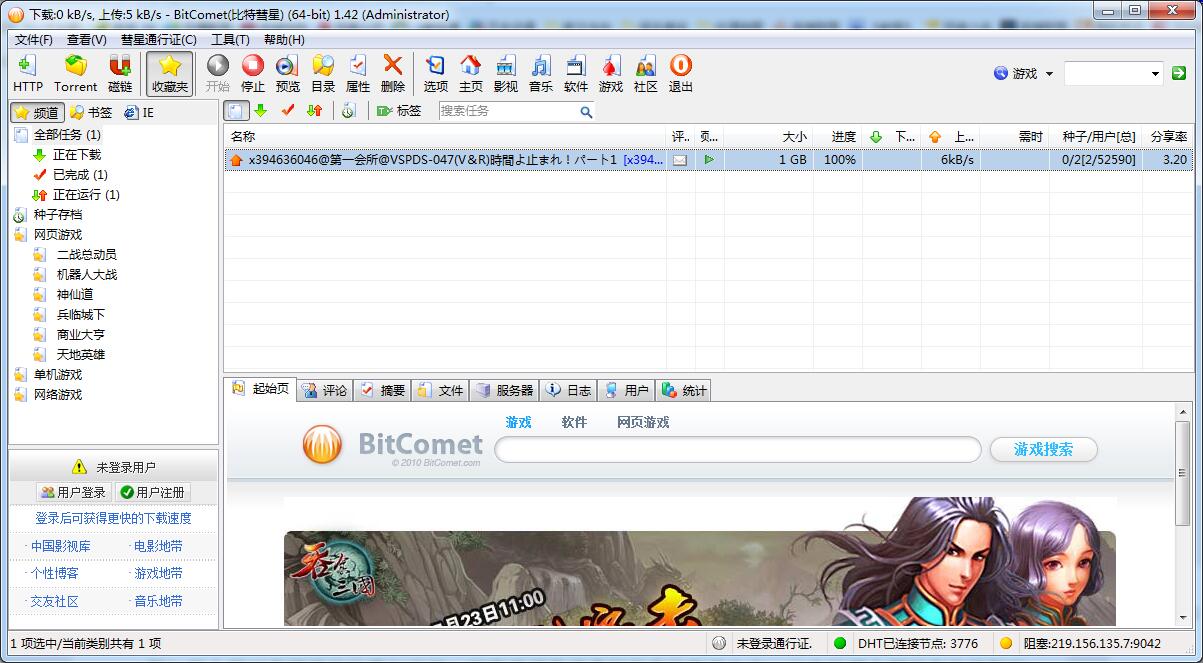Screen dimensions: 1203x663
Task: Toggle the completed tasks red check filter
Action: coord(288,111)
